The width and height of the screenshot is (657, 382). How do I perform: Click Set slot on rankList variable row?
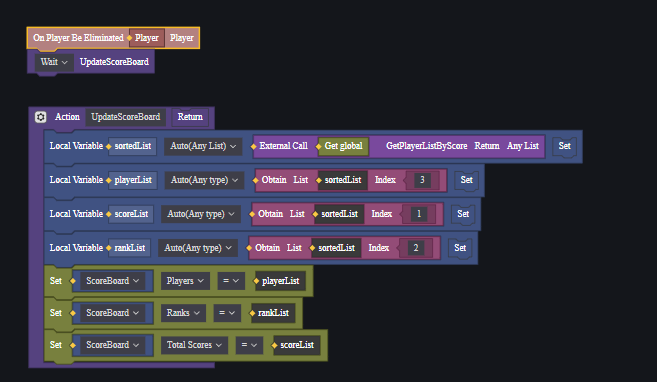click(460, 248)
